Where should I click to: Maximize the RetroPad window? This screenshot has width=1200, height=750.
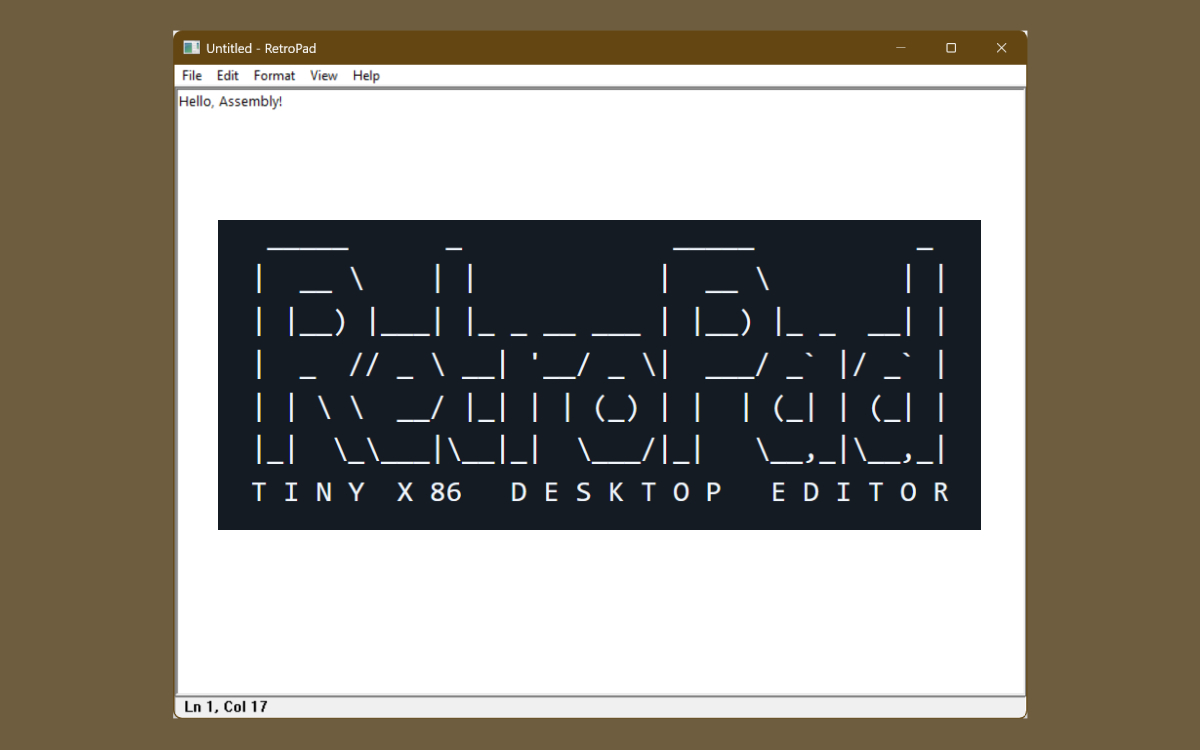[x=951, y=47]
